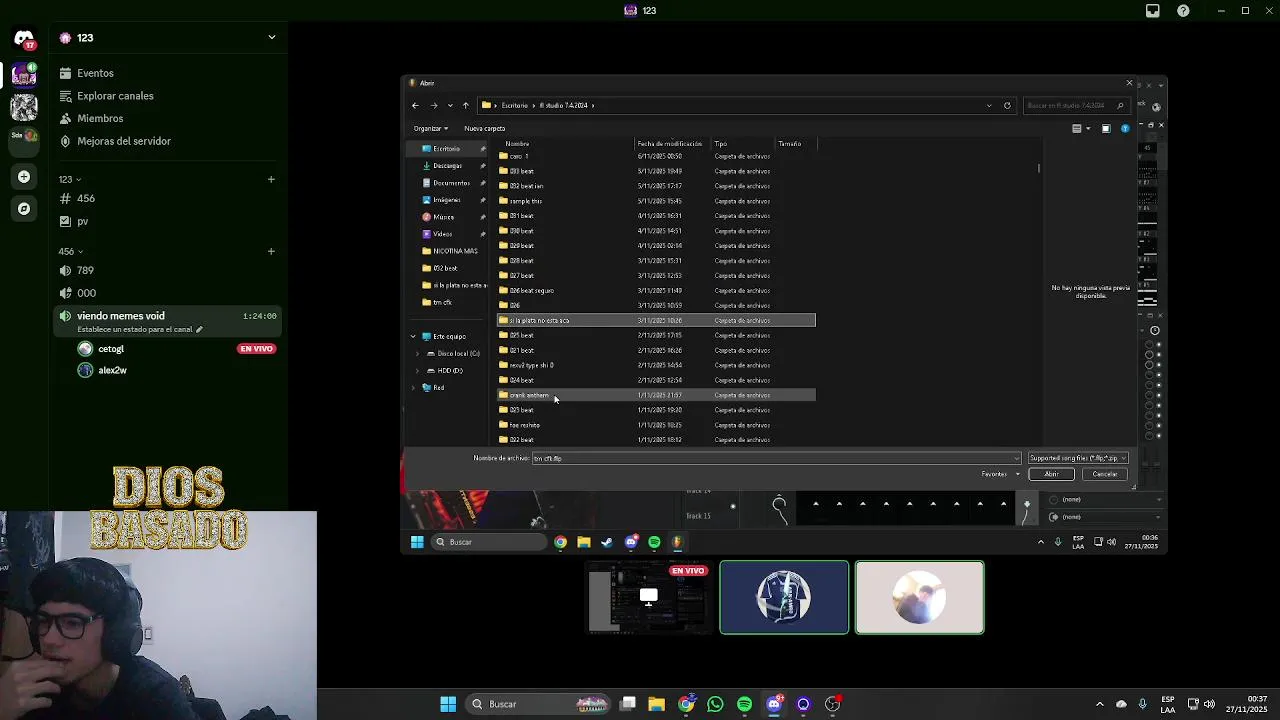The width and height of the screenshot is (1280, 720).
Task: Open Spotify from the Windows taskbar
Action: (x=744, y=704)
